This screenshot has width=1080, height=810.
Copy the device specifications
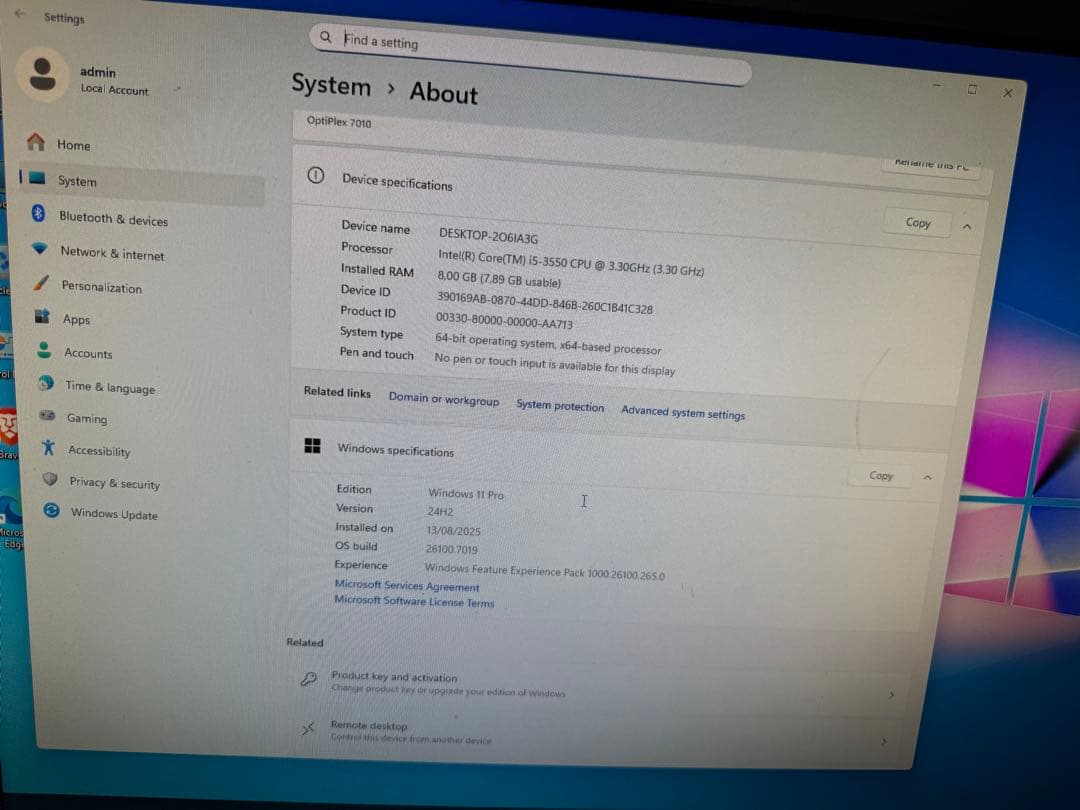point(917,222)
